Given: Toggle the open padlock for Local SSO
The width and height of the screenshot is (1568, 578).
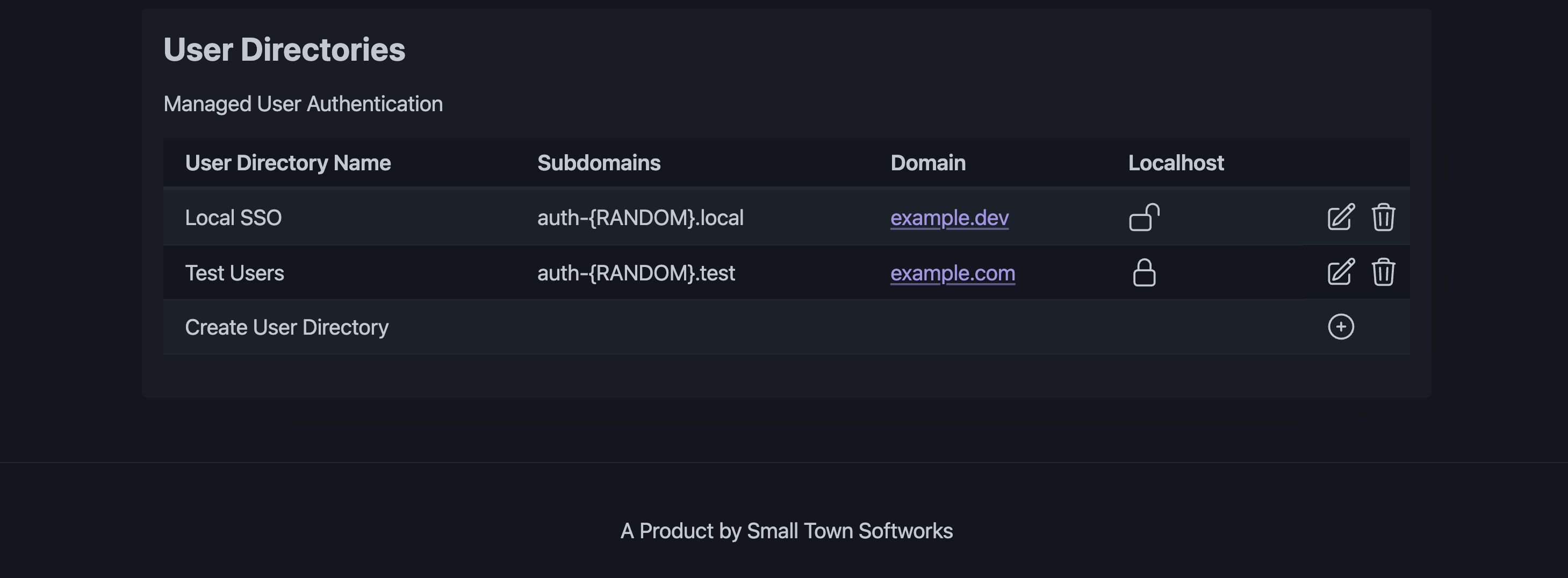Looking at the screenshot, I should click(x=1145, y=218).
